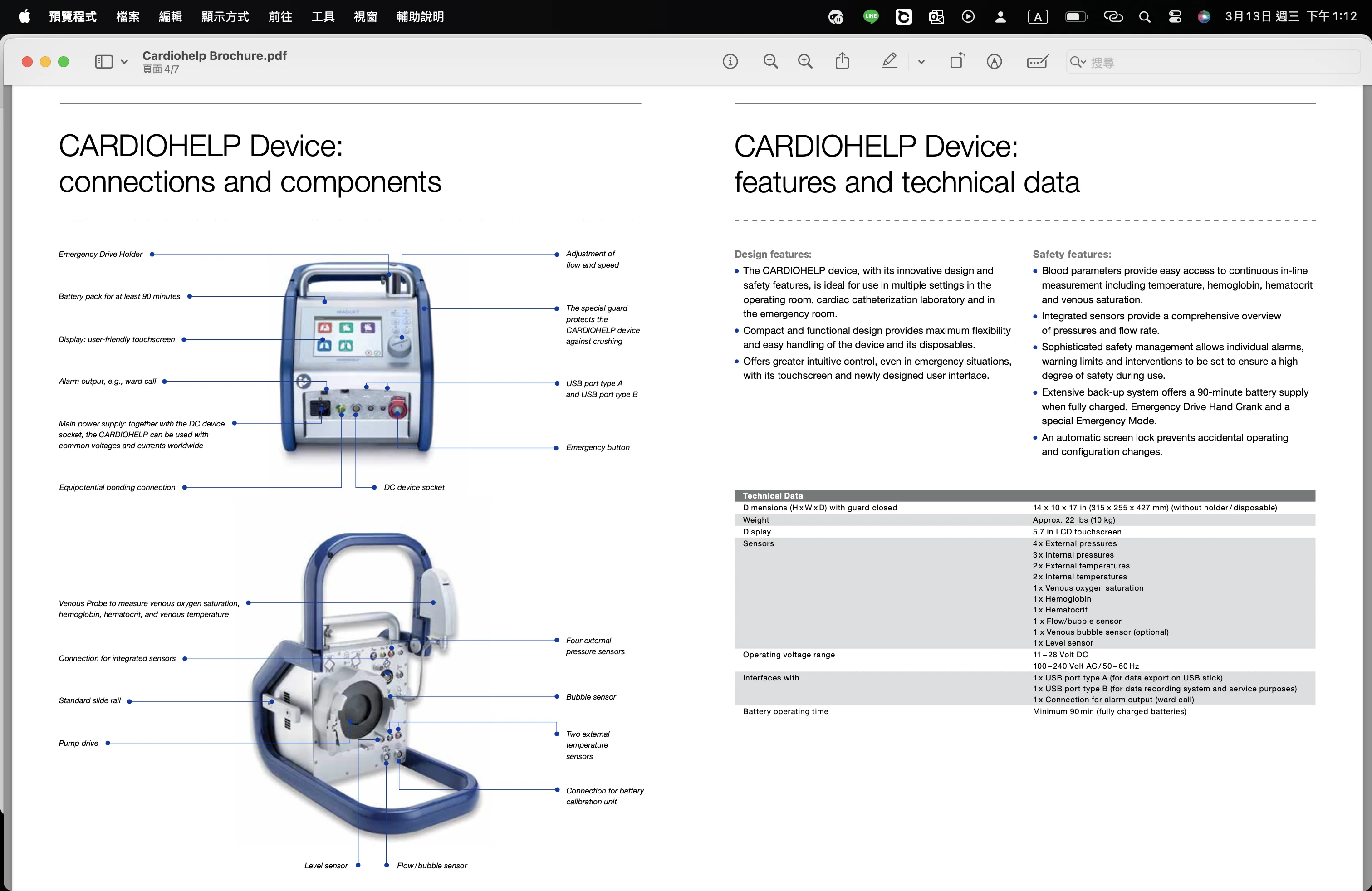
Task: Toggle the sidebar view button
Action: pos(104,62)
